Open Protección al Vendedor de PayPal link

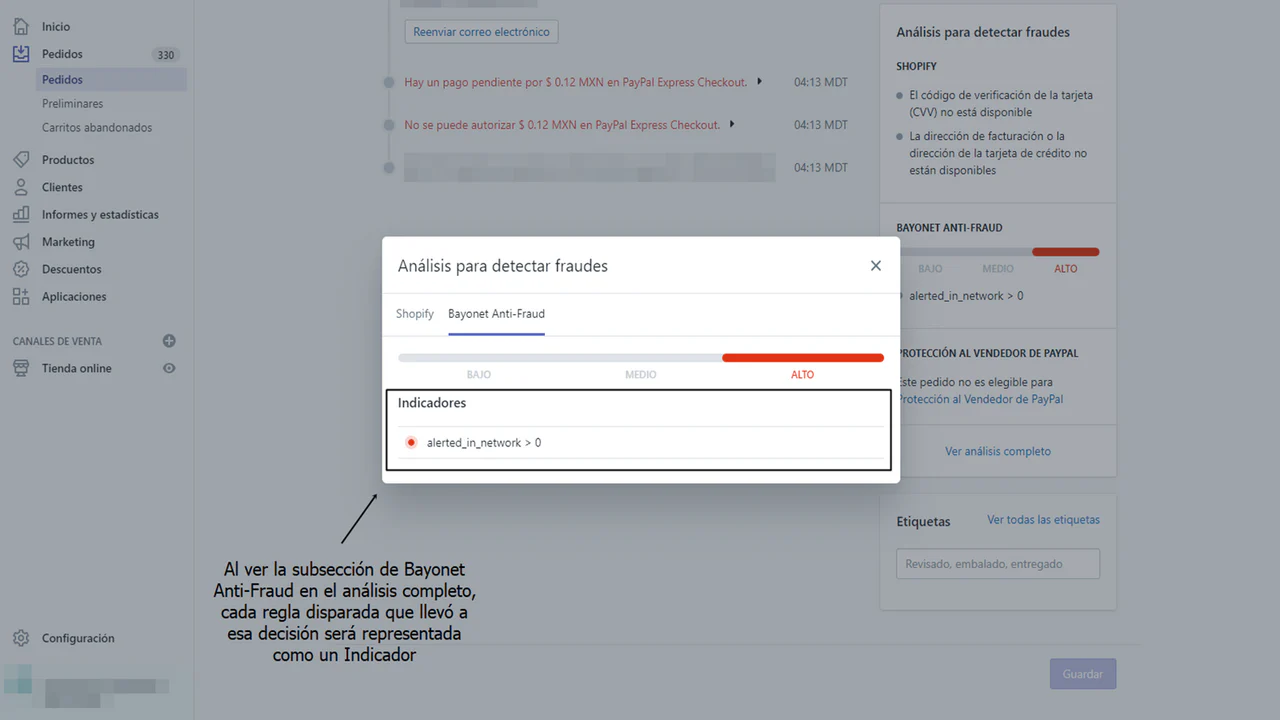pyautogui.click(x=980, y=399)
